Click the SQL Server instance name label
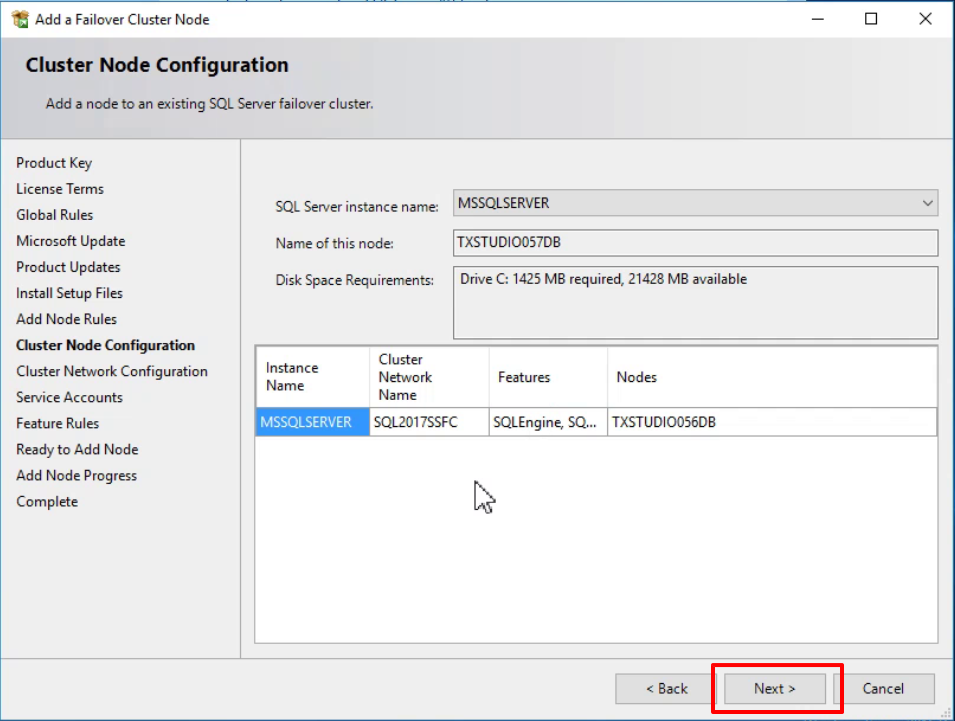 357,207
